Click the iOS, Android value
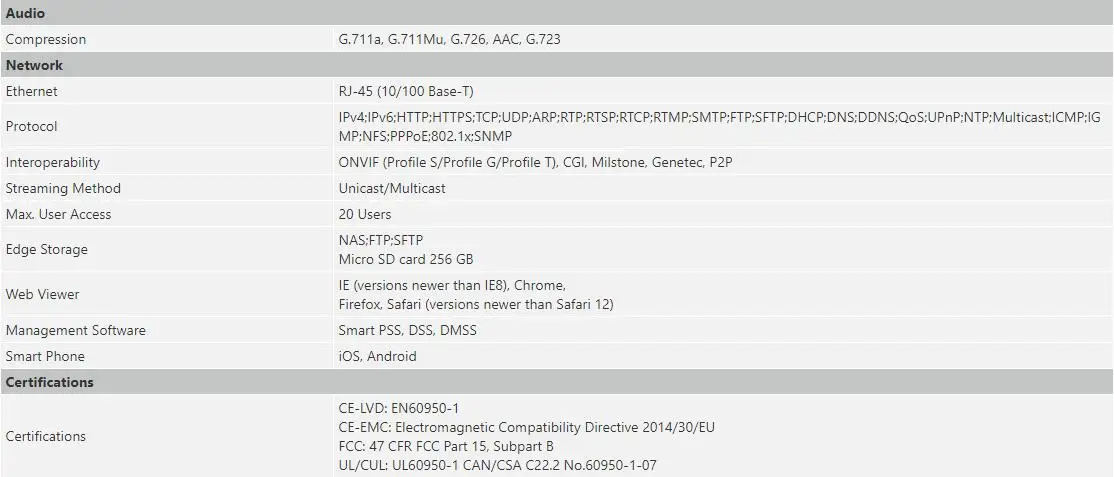1114x477 pixels. click(x=377, y=356)
